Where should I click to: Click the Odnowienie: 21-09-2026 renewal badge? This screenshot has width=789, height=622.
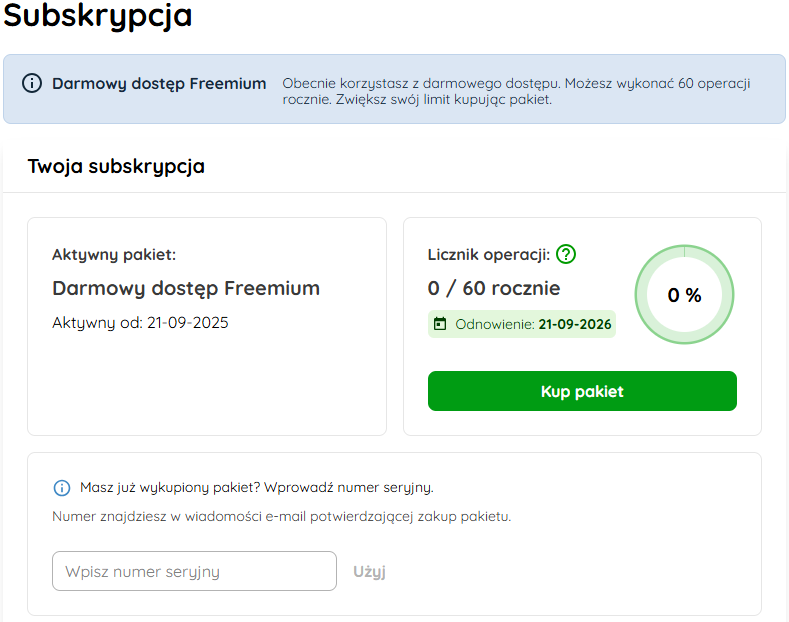click(522, 324)
